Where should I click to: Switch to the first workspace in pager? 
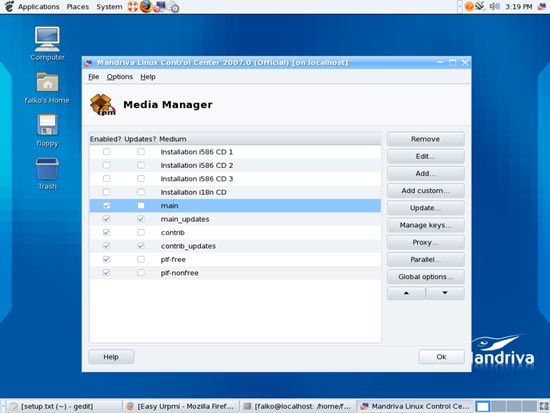click(483, 406)
